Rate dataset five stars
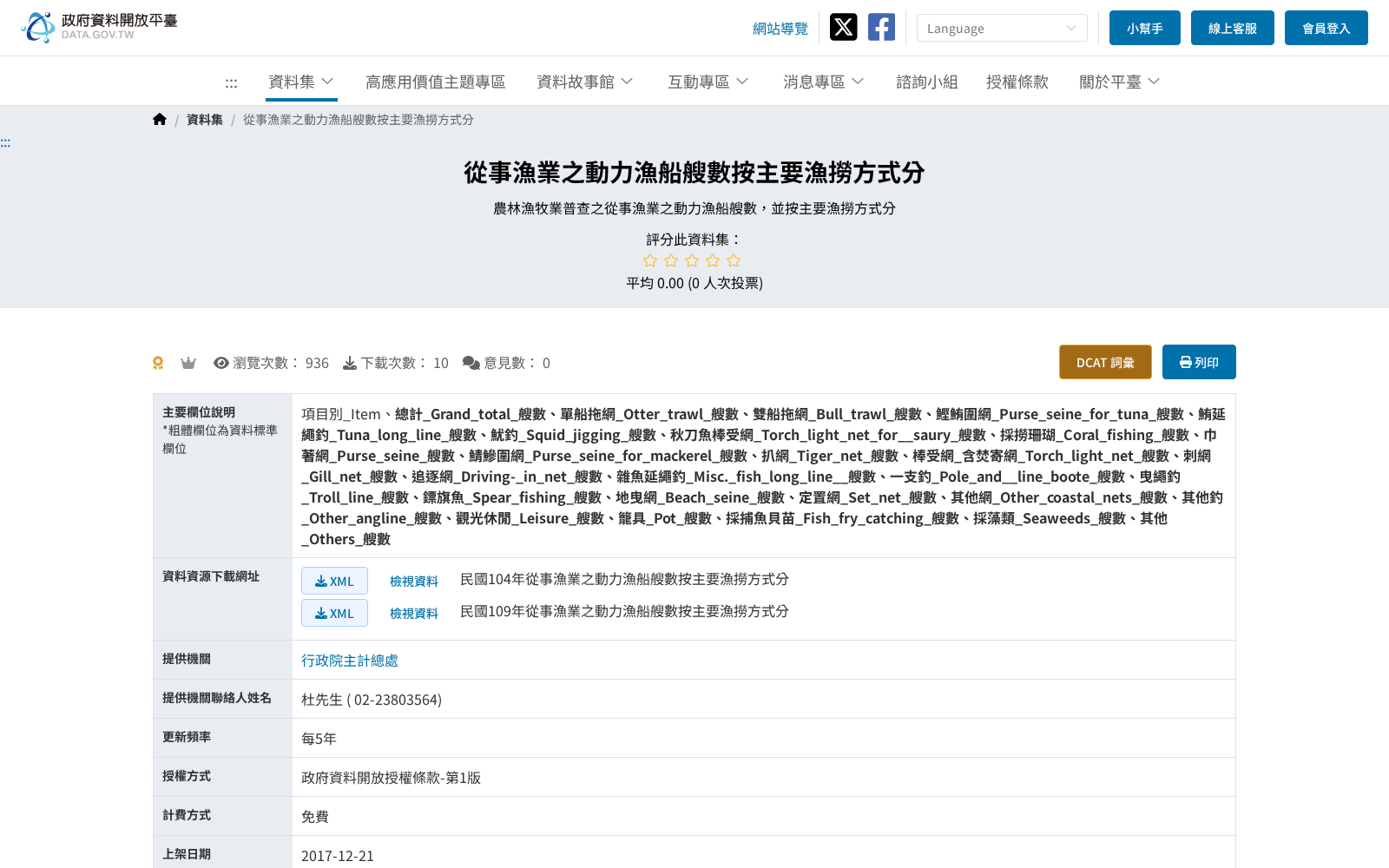The image size is (1389, 868). click(734, 260)
